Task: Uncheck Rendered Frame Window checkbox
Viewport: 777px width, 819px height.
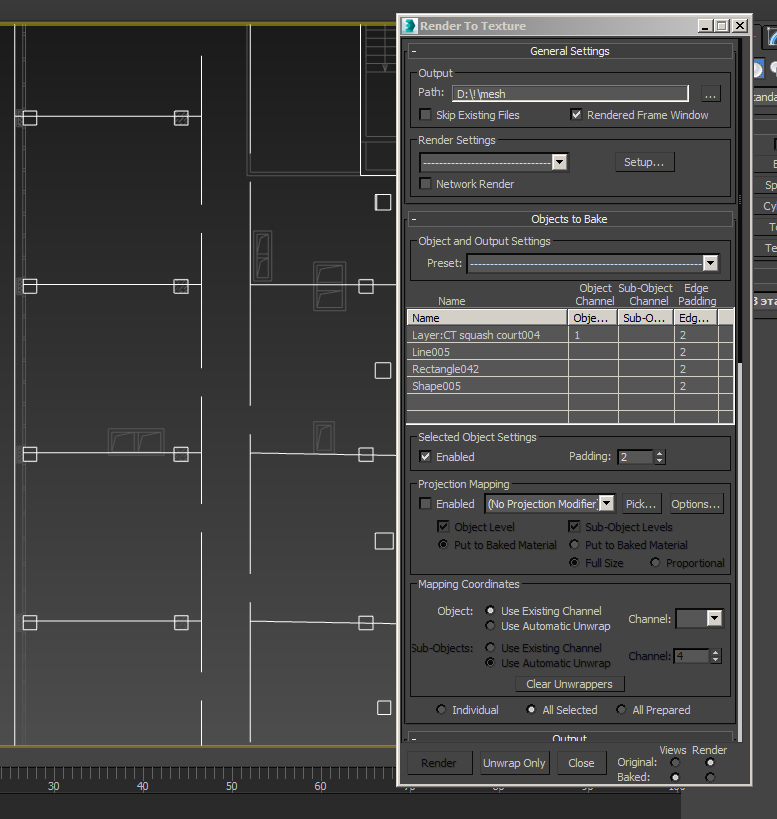Action: point(576,115)
